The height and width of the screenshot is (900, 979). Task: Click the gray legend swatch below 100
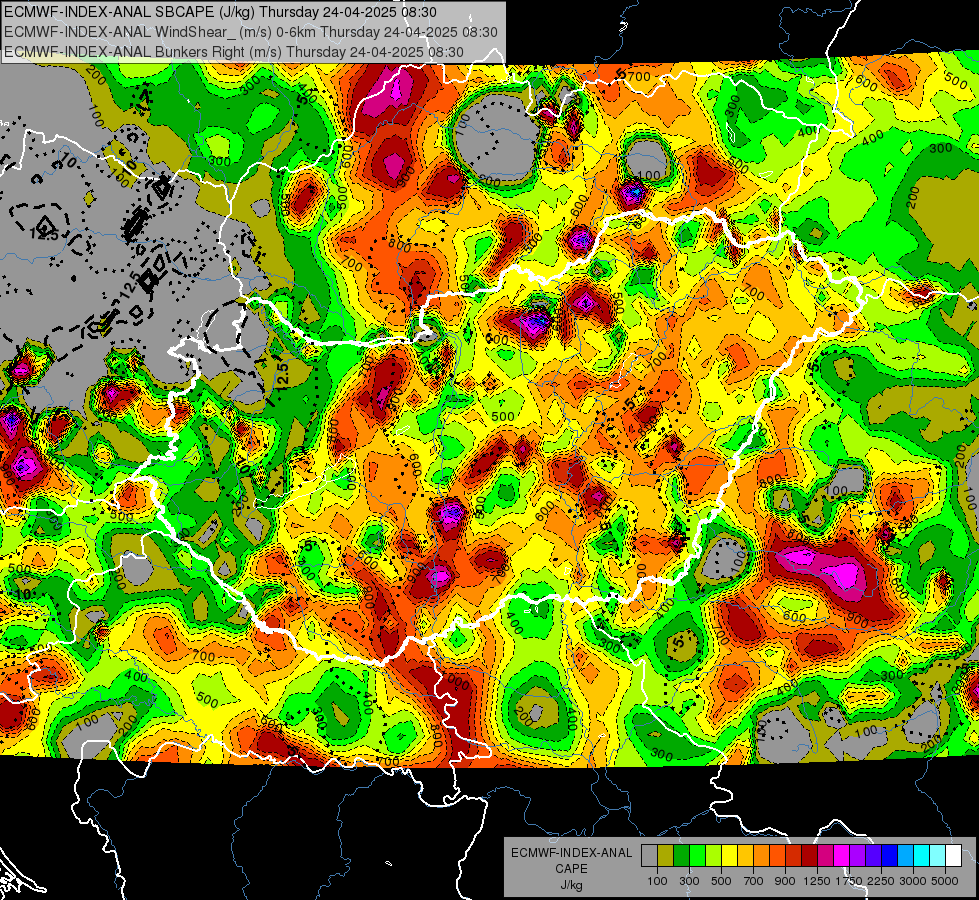[x=649, y=856]
